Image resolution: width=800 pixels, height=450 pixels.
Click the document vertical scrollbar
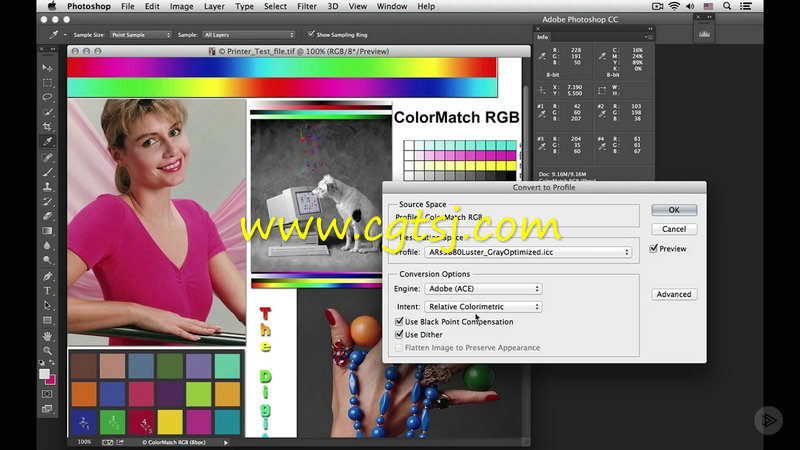(x=526, y=260)
